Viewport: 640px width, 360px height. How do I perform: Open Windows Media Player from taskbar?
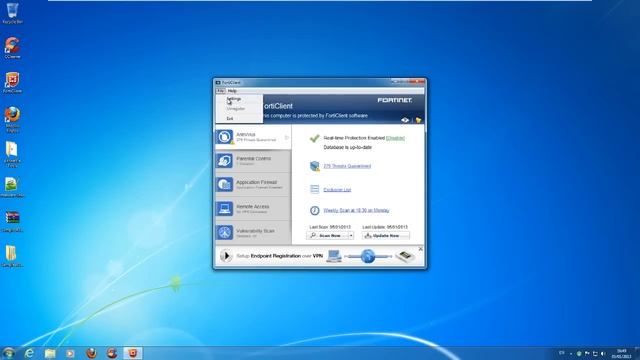pos(70,353)
